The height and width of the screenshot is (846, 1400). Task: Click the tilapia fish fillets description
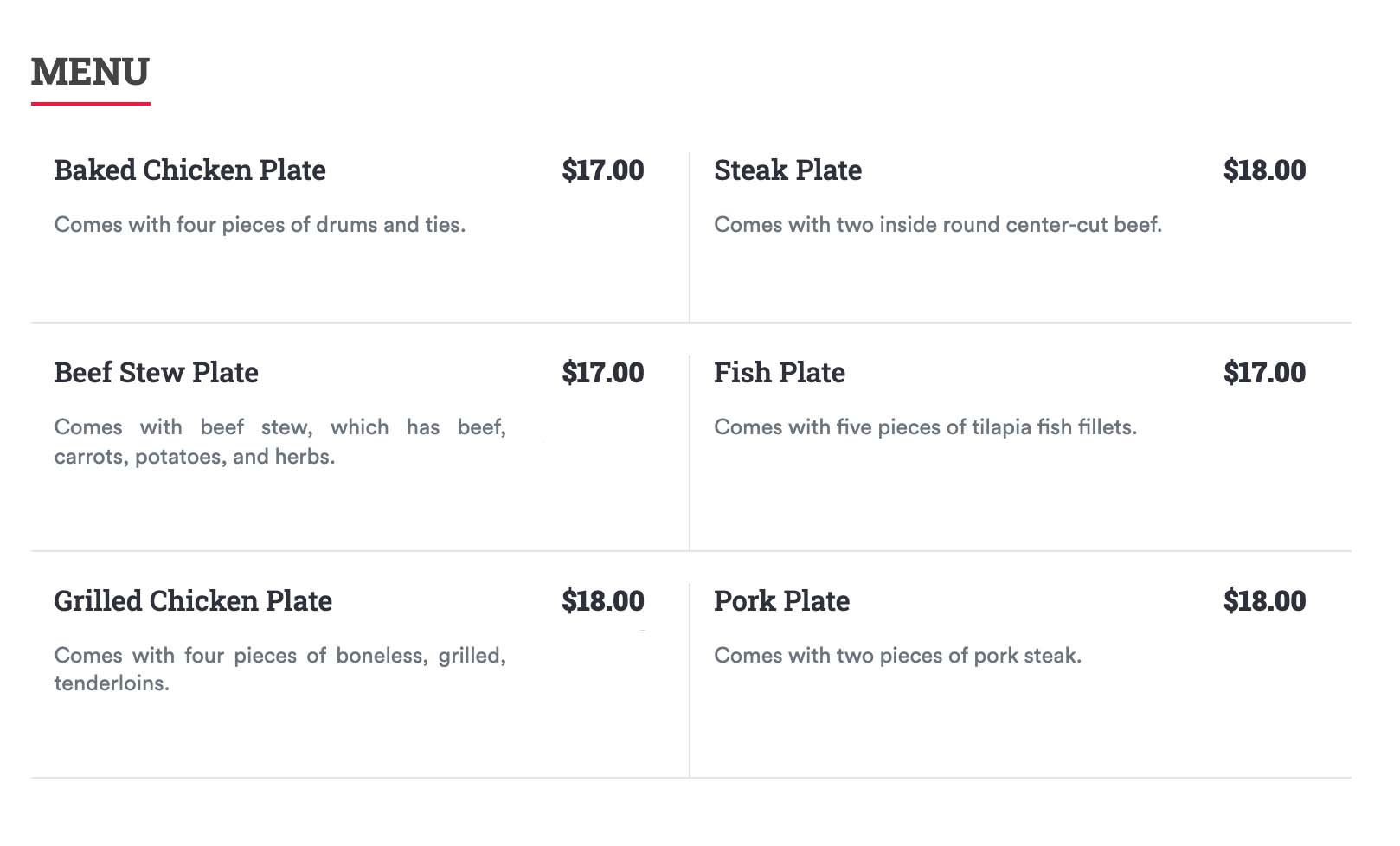[925, 427]
